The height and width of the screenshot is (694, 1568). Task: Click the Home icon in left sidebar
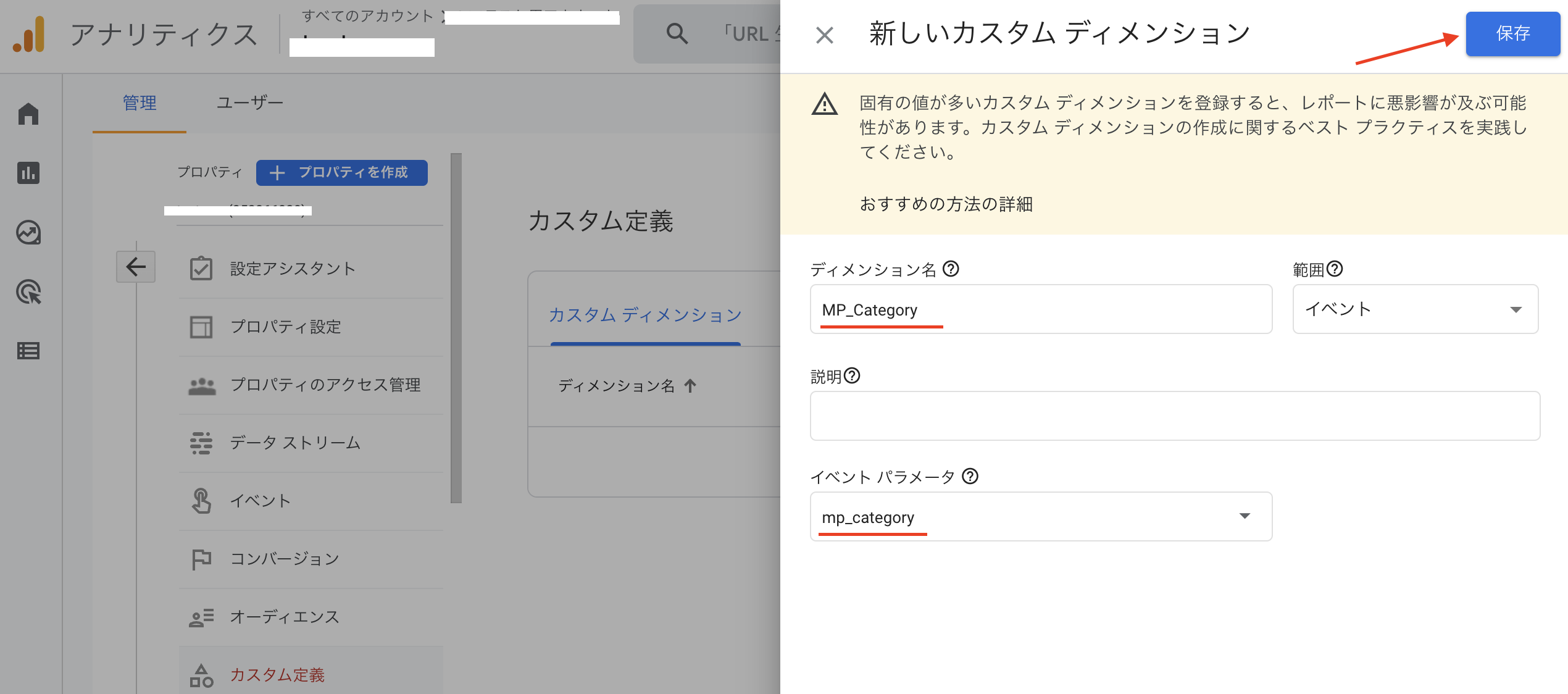tap(28, 114)
